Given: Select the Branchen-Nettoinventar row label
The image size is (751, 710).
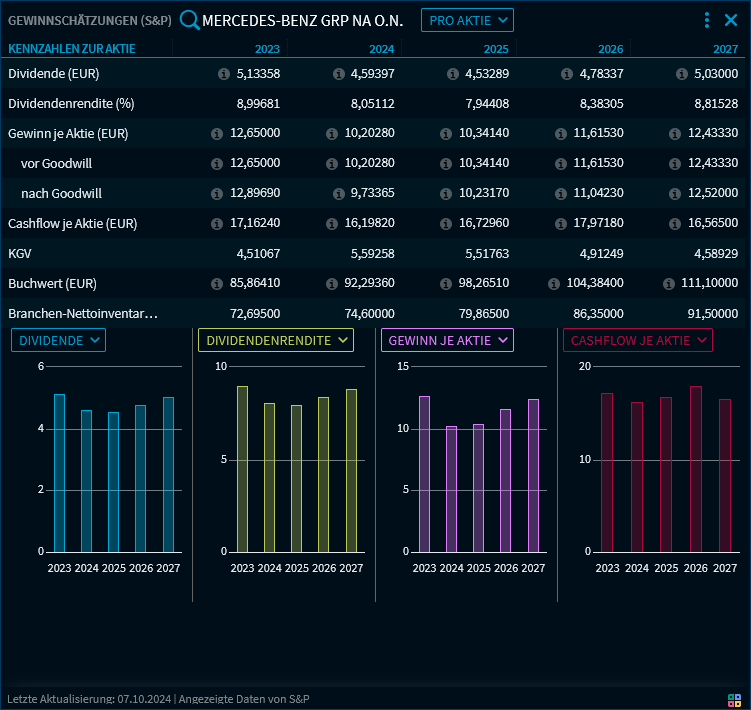Looking at the screenshot, I should click(83, 314).
